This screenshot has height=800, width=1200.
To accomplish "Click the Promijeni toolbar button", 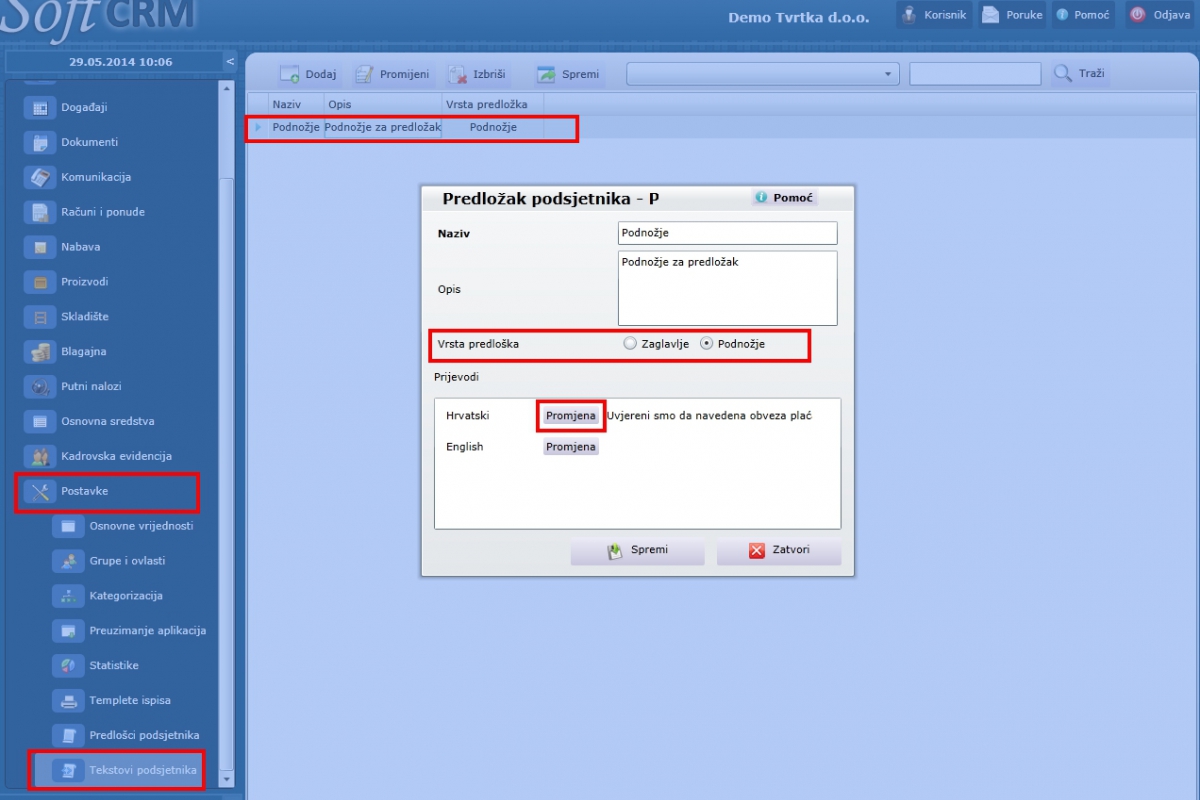I will [x=392, y=74].
